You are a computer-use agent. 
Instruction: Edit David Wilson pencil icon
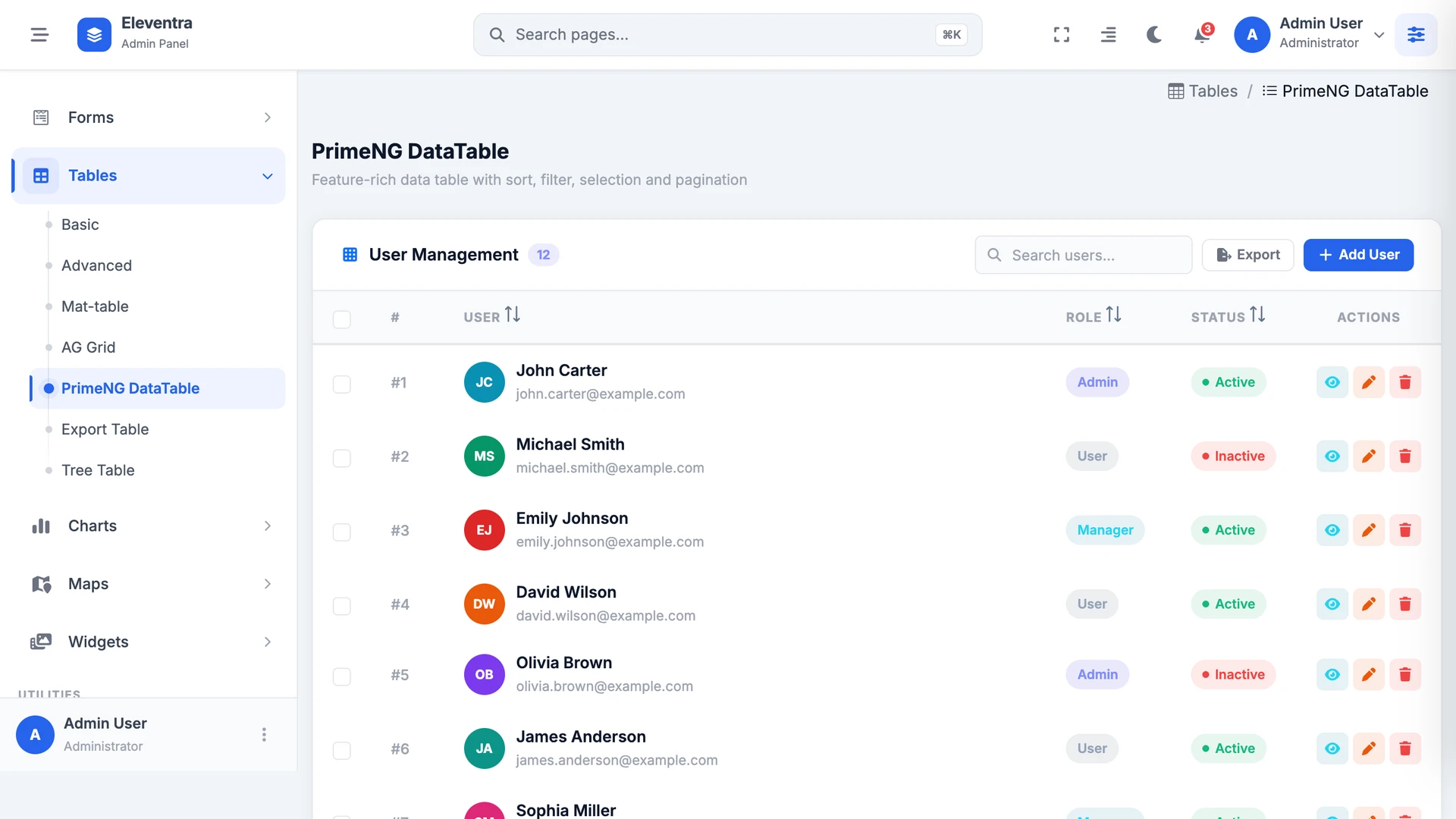pyautogui.click(x=1369, y=604)
